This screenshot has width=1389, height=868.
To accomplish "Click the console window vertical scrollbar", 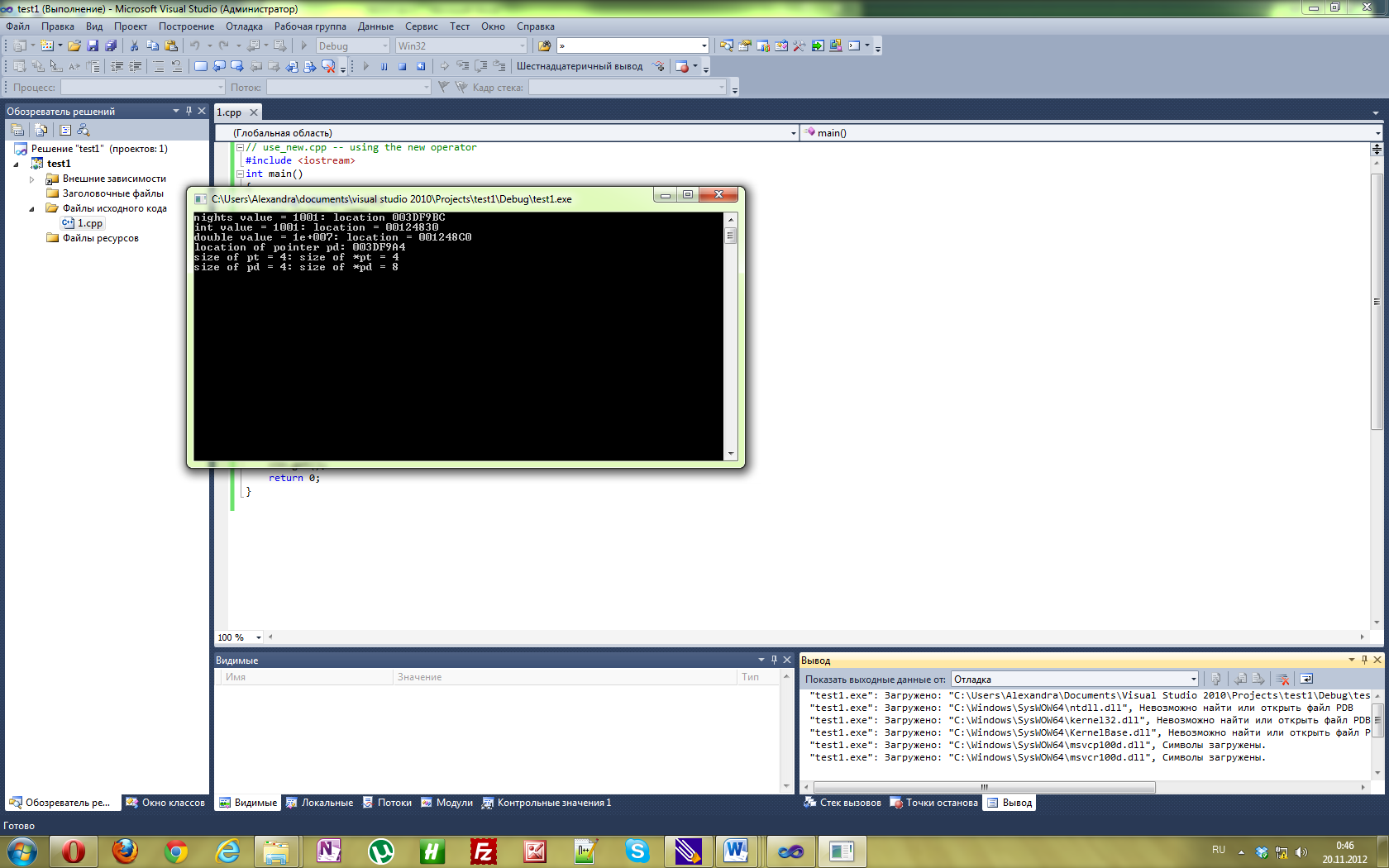I will pos(730,336).
